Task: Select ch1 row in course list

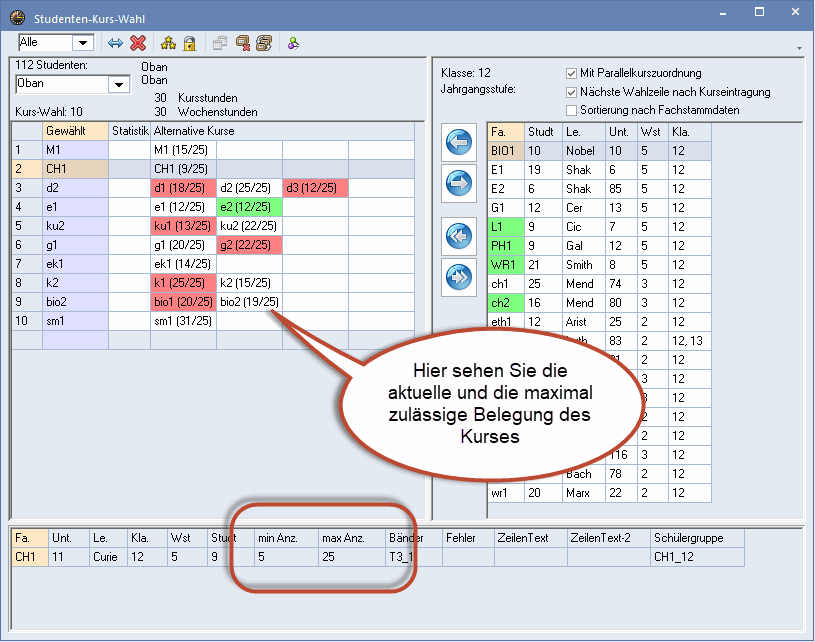Action: (x=599, y=284)
